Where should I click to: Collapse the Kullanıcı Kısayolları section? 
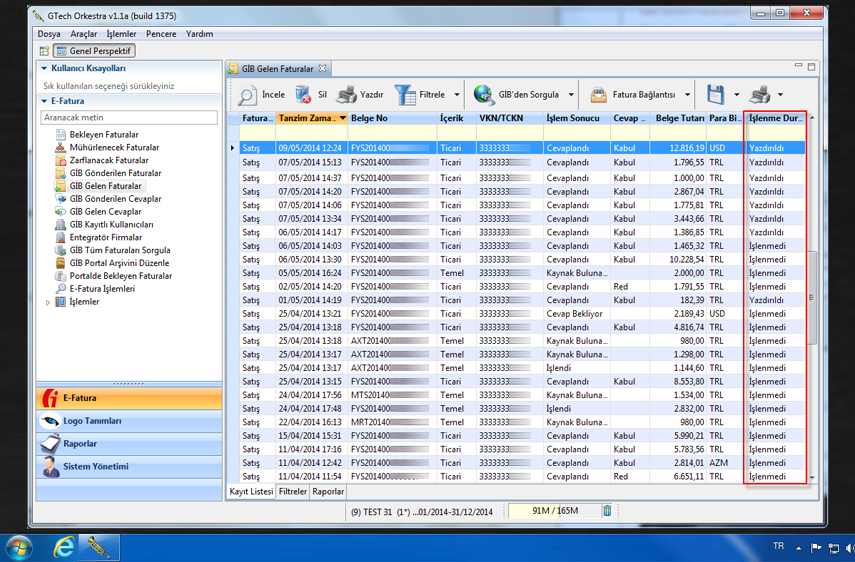[x=44, y=68]
